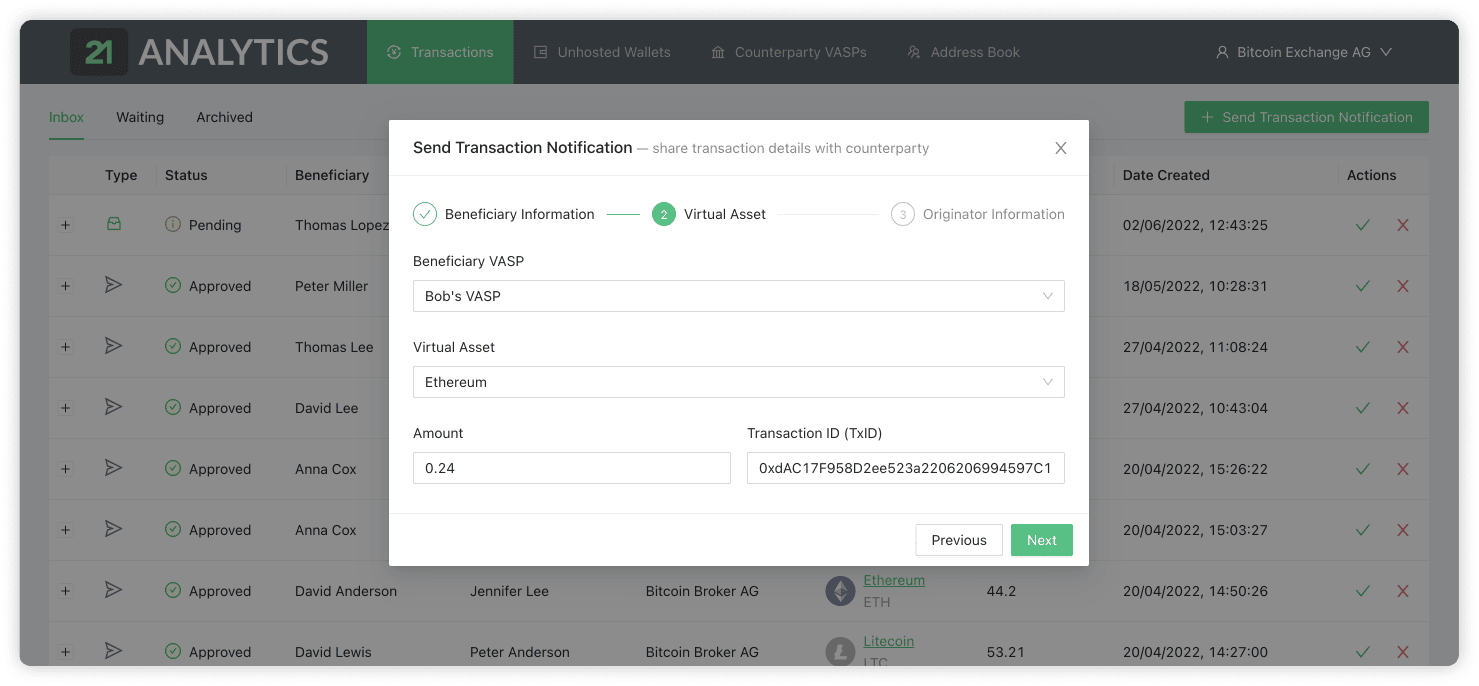This screenshot has height=686, width=1479.
Task: Click the Amount input field
Action: 572,468
